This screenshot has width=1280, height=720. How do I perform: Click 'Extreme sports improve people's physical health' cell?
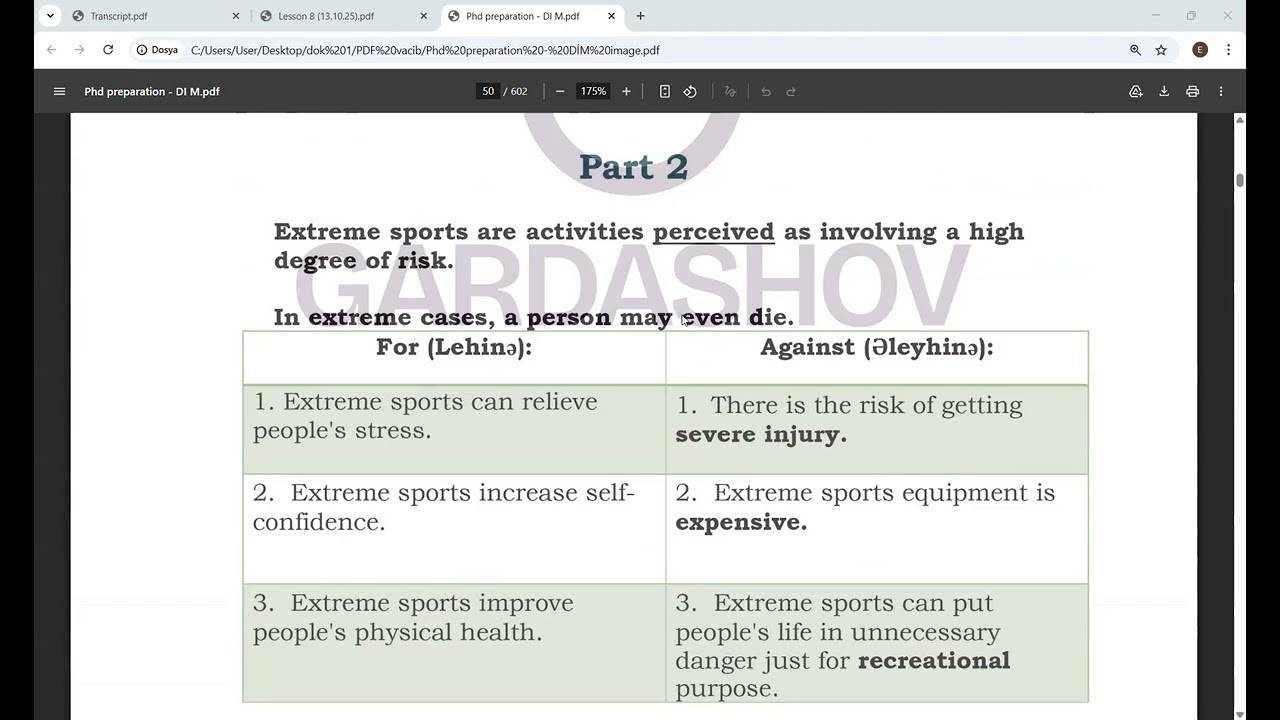pos(454,643)
